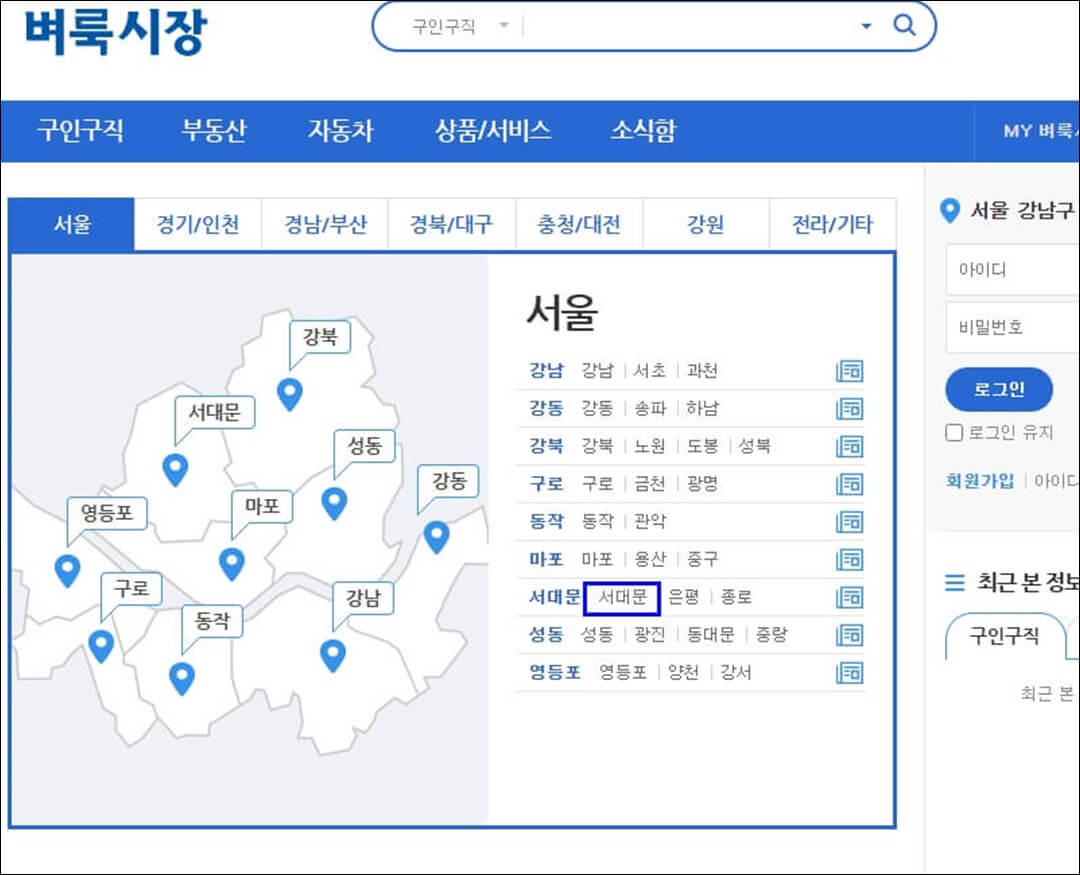Switch to the 충청/대전 tab

[x=579, y=224]
